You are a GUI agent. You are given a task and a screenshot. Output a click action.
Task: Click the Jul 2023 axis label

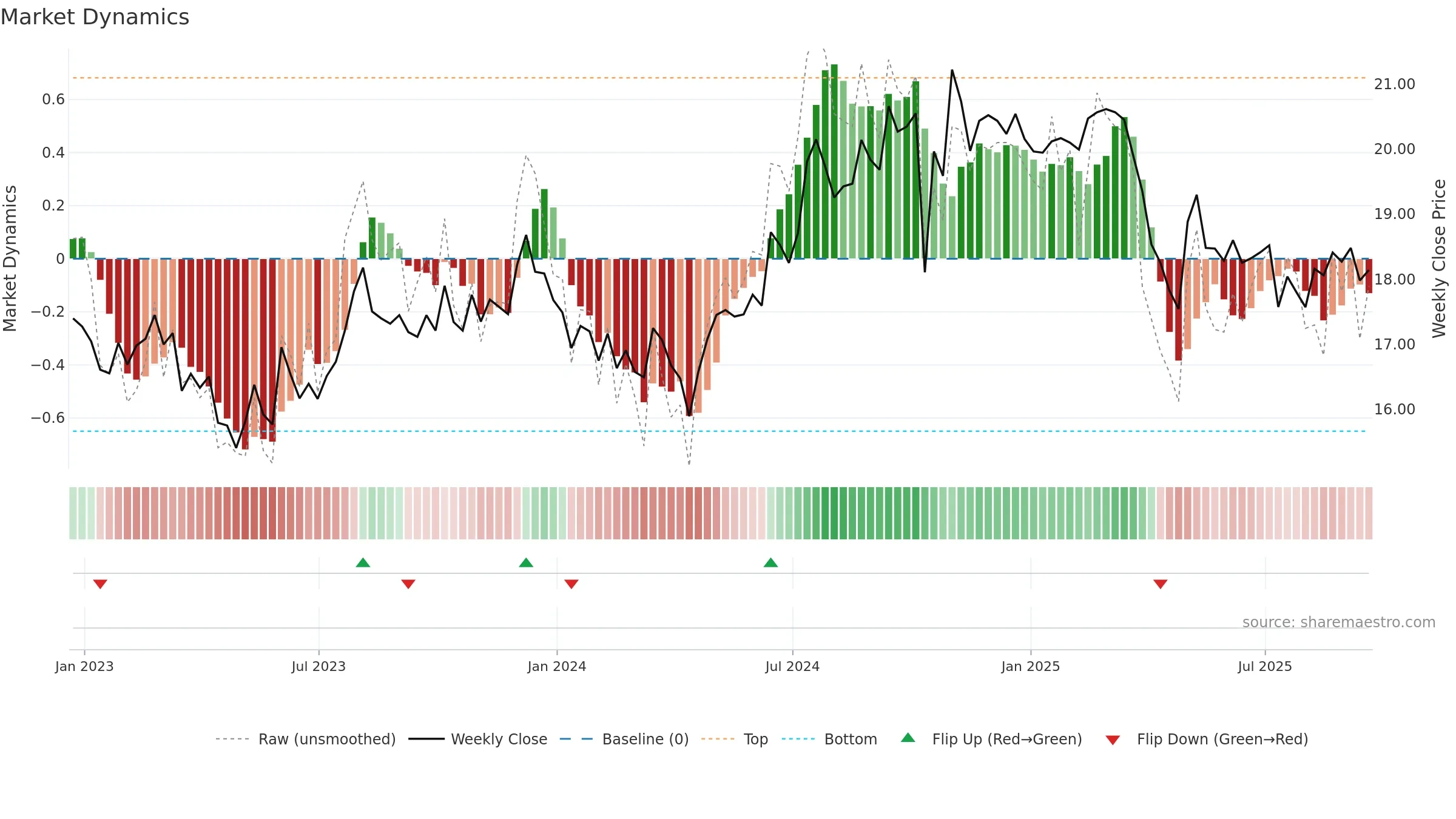click(x=318, y=666)
